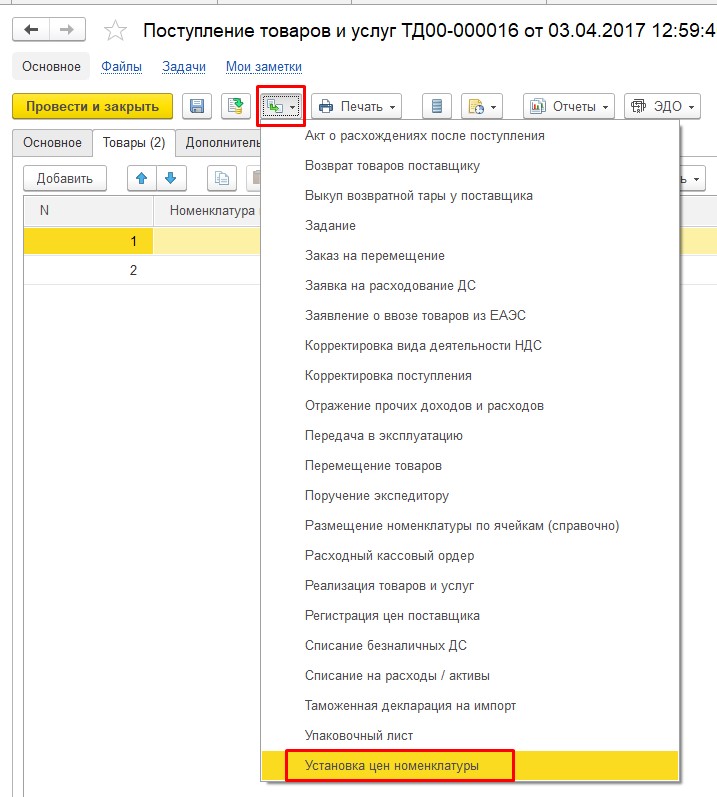Viewport: 717px width, 797px height.
Task: Click the document movements list icon
Action: point(437,106)
